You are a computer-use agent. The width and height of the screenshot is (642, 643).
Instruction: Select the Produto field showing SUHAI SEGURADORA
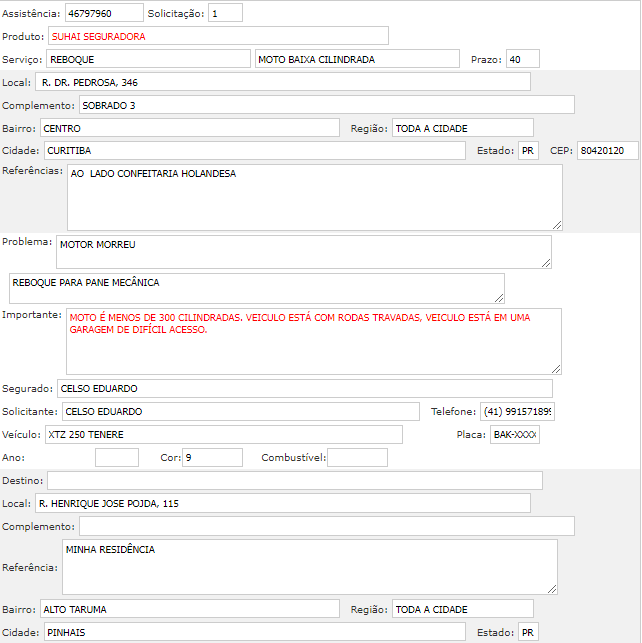(x=218, y=36)
